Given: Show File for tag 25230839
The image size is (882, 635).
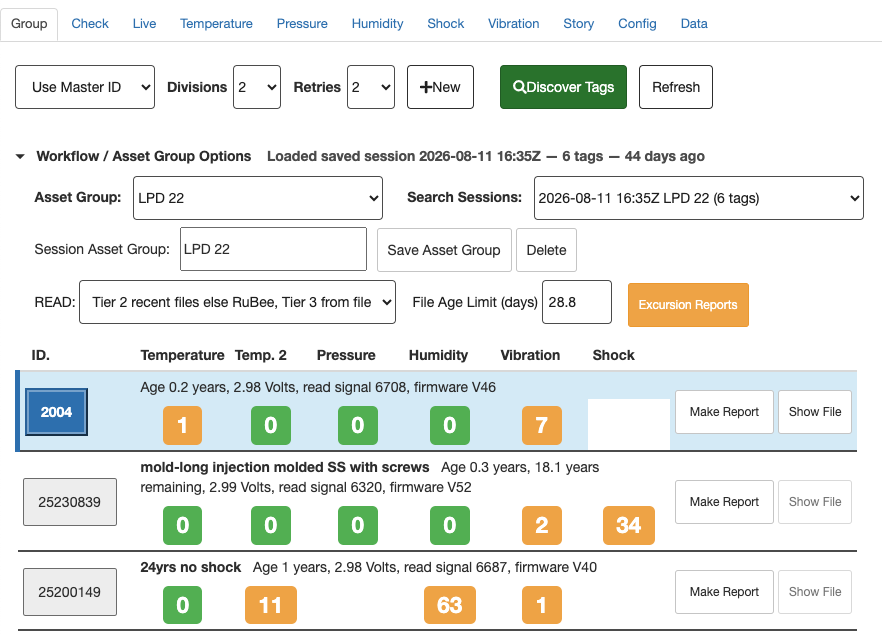Looking at the screenshot, I should click(814, 502).
